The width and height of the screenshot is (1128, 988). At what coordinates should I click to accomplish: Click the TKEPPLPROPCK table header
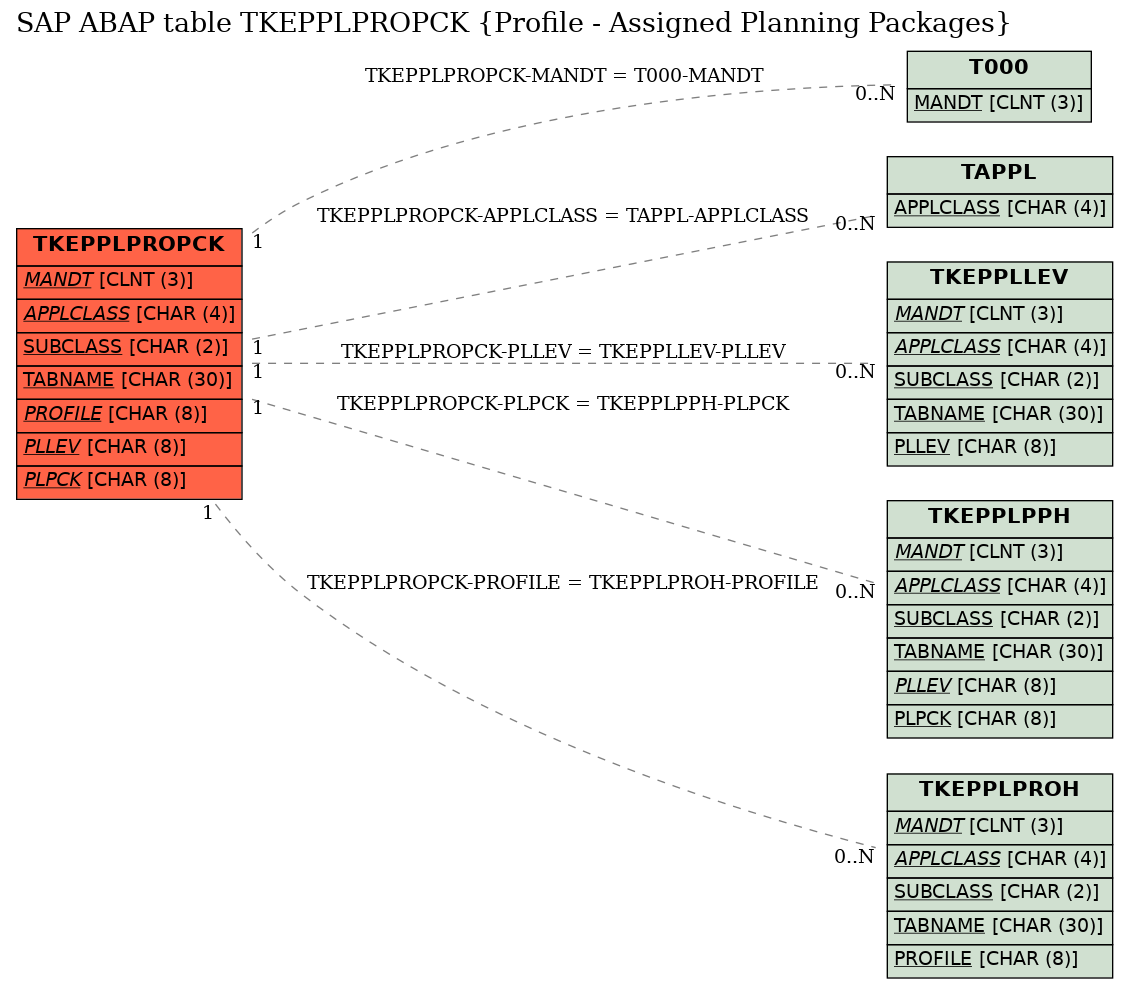[x=129, y=247]
